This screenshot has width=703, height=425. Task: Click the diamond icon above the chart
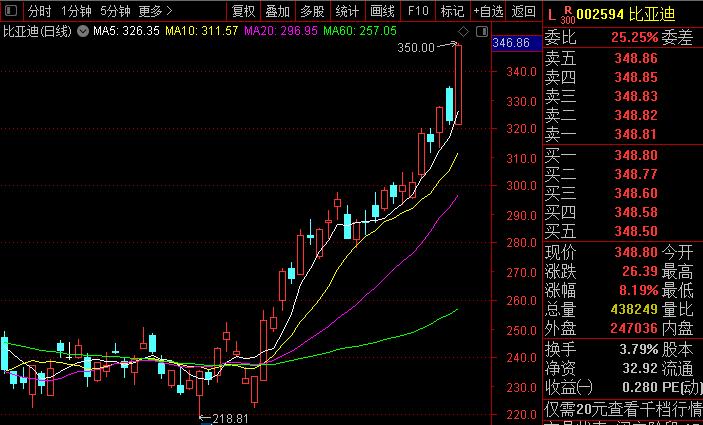[x=464, y=31]
